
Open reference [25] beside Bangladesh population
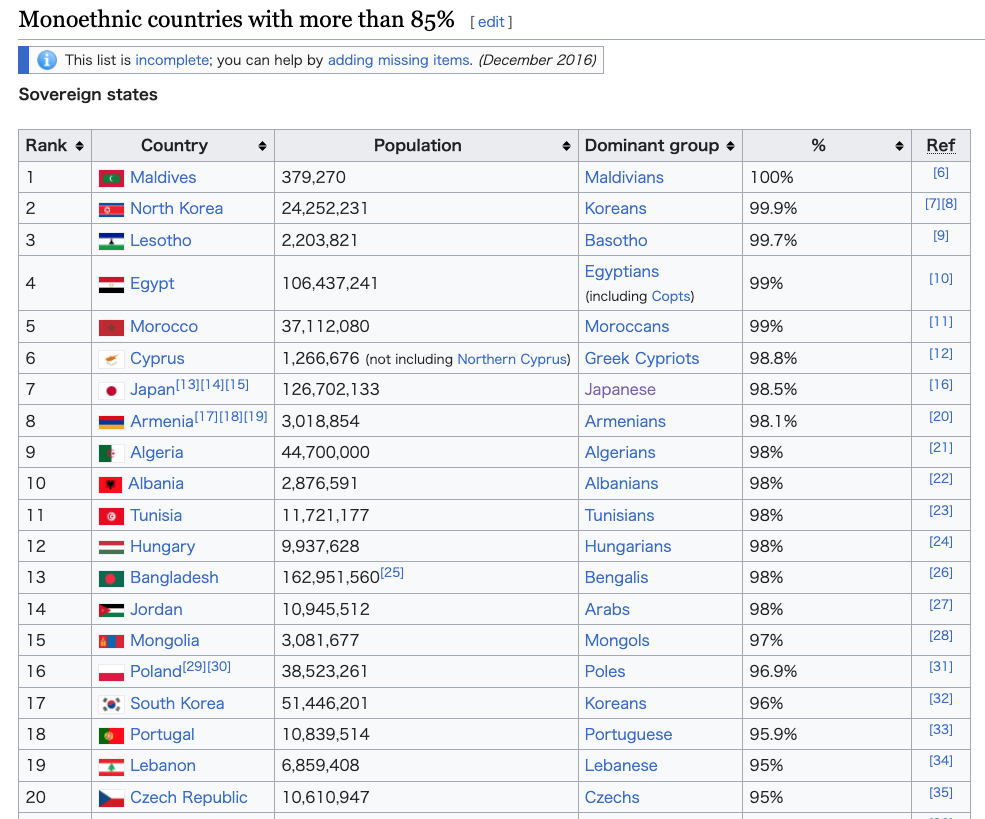coord(392,572)
